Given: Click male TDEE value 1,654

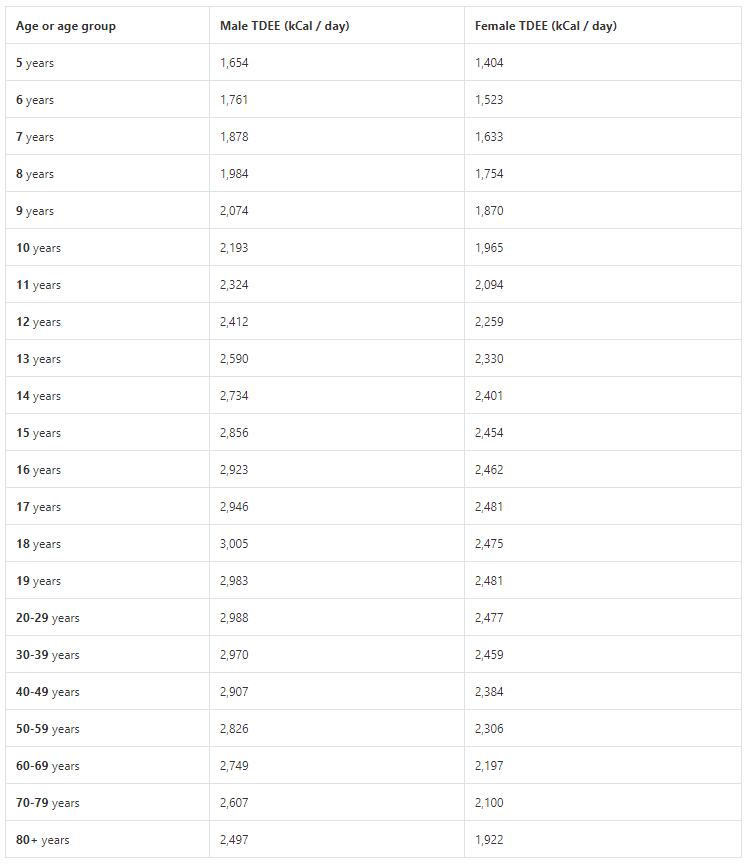Looking at the screenshot, I should coord(234,63).
